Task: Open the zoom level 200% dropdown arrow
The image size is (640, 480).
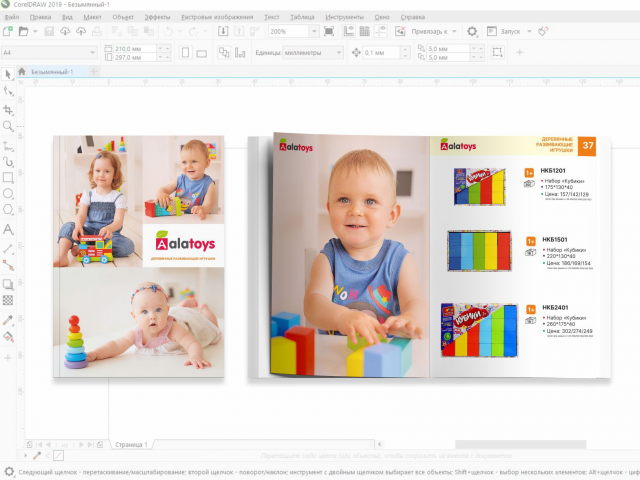Action: point(314,31)
